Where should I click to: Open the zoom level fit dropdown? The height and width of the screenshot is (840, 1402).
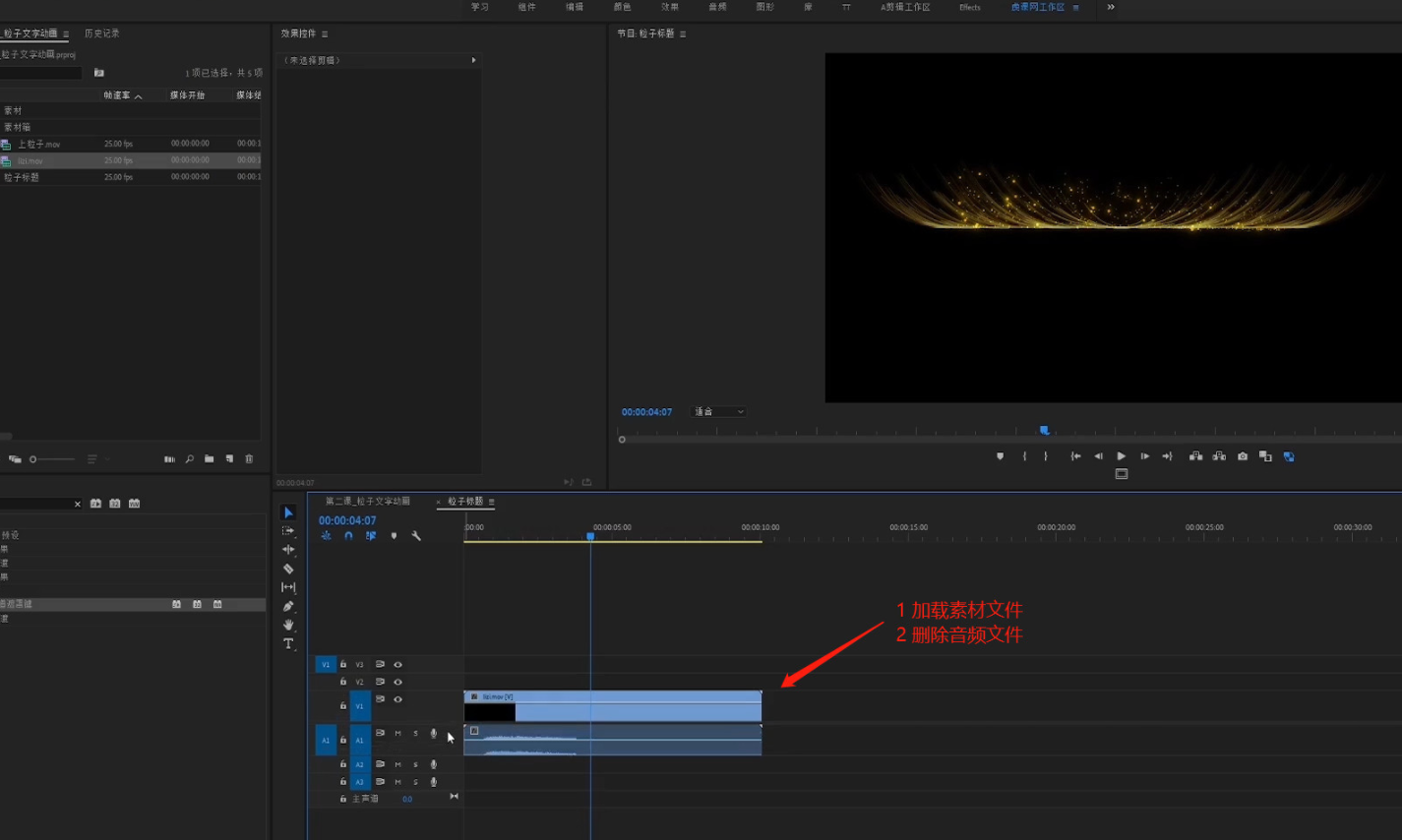(719, 412)
